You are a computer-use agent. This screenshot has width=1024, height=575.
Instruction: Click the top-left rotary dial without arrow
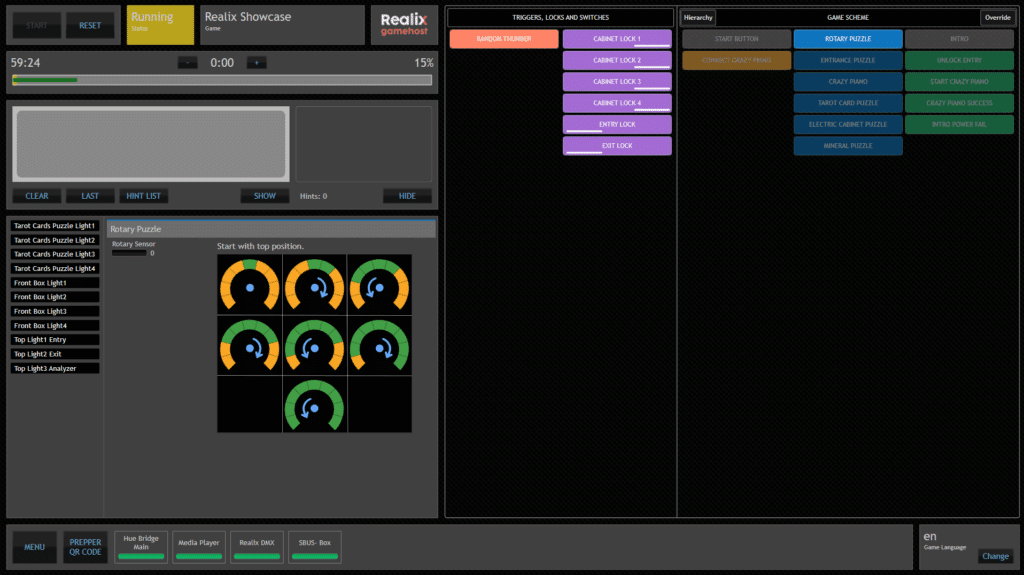click(250, 285)
